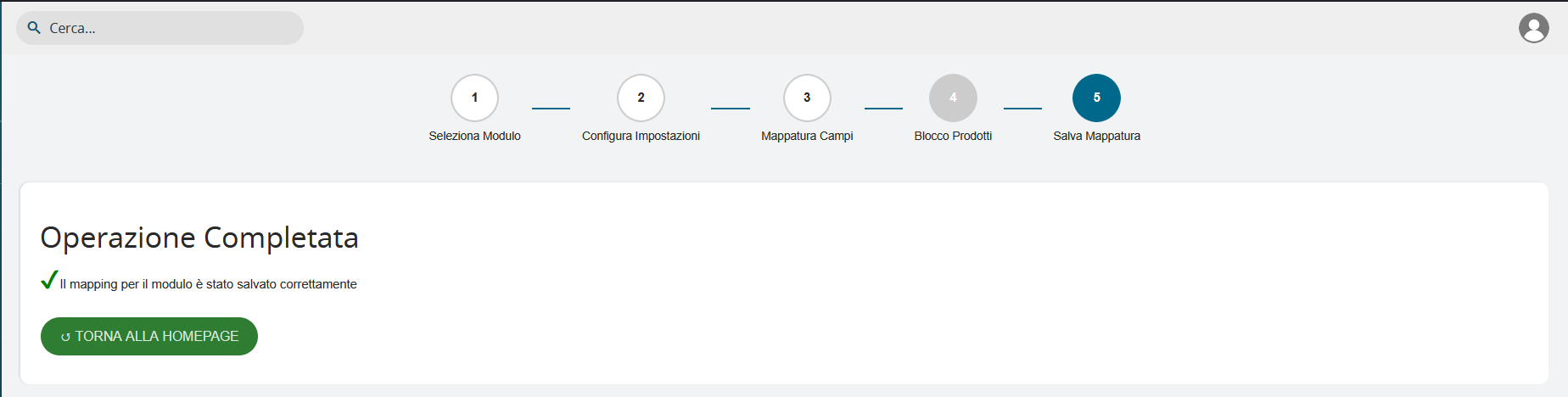Click the reload arrow icon inside the homepage button
This screenshot has width=1568, height=397.
[65, 337]
